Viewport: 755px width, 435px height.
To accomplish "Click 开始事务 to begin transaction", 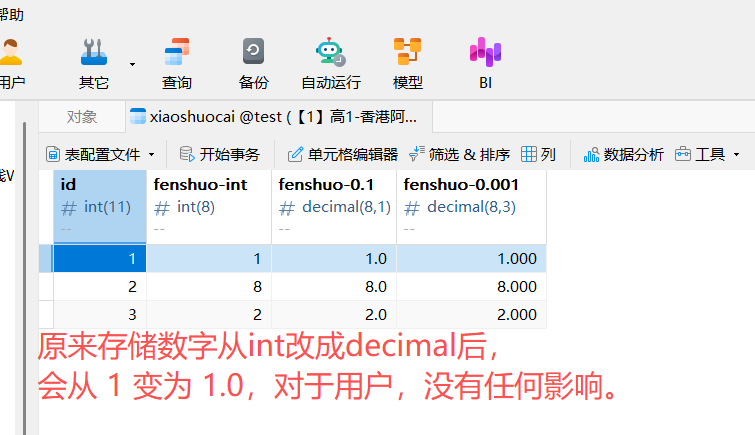I will [x=220, y=155].
